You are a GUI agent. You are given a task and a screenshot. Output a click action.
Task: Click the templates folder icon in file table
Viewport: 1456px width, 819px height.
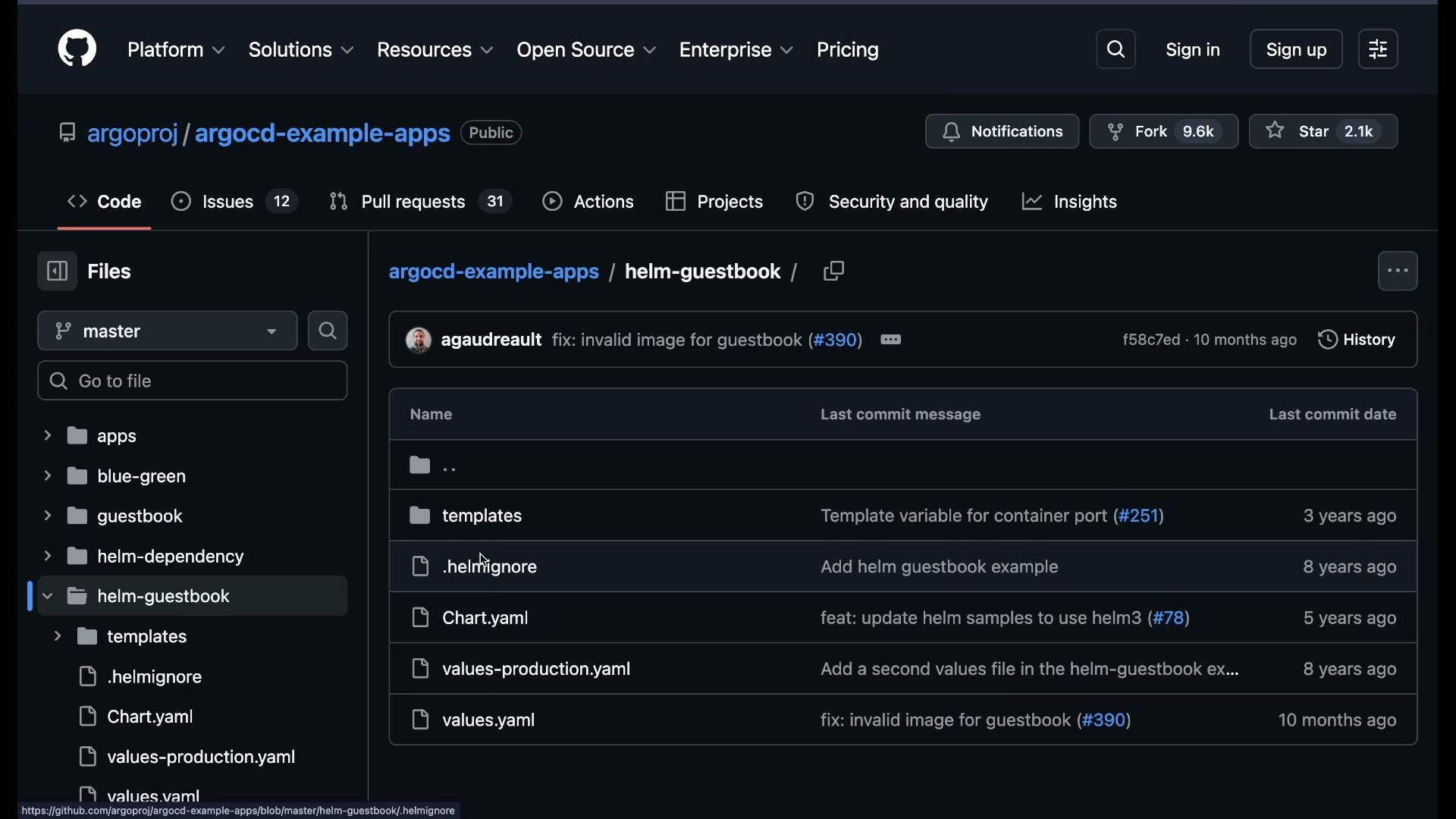[x=420, y=516]
